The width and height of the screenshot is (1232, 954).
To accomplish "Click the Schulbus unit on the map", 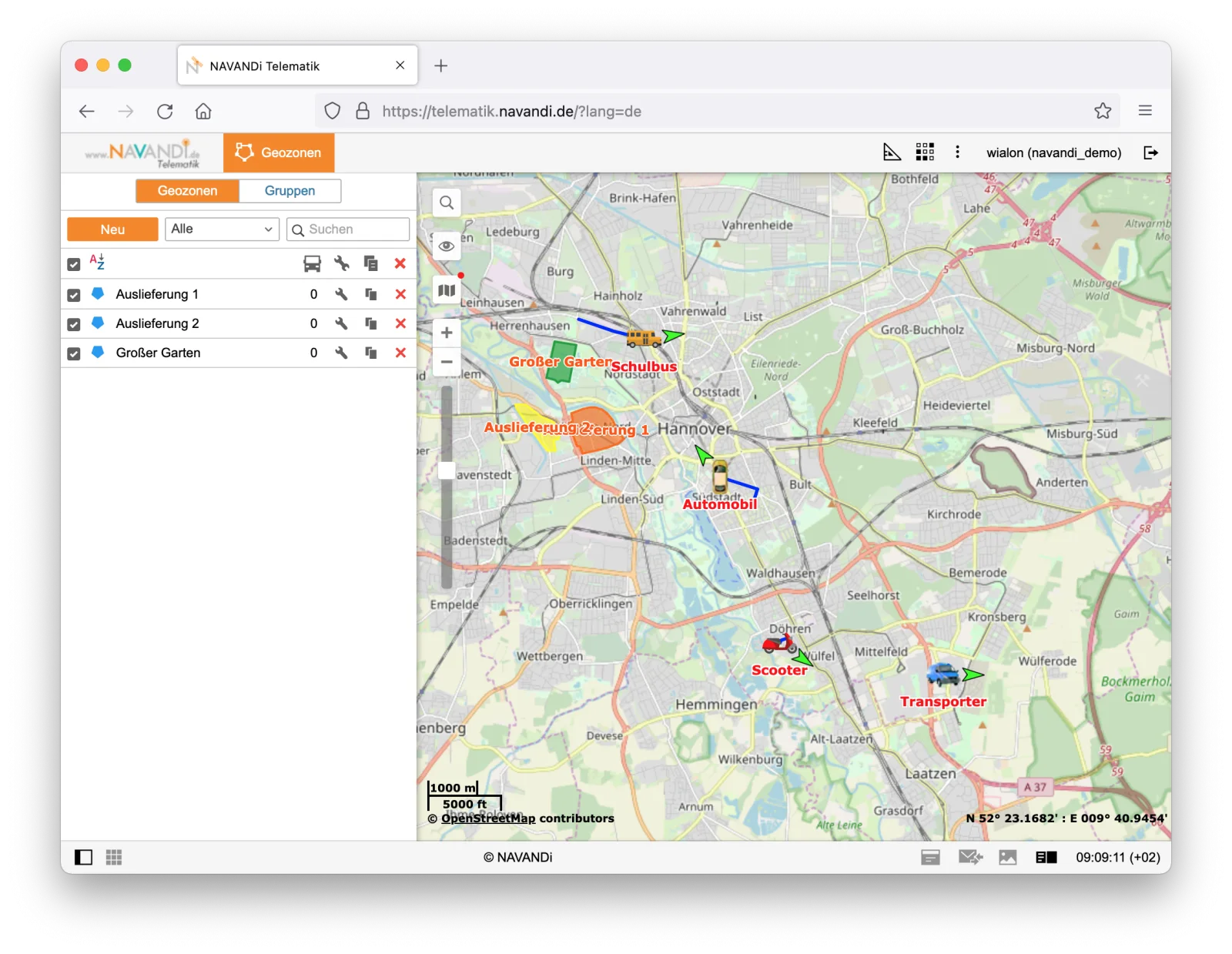I will [643, 338].
